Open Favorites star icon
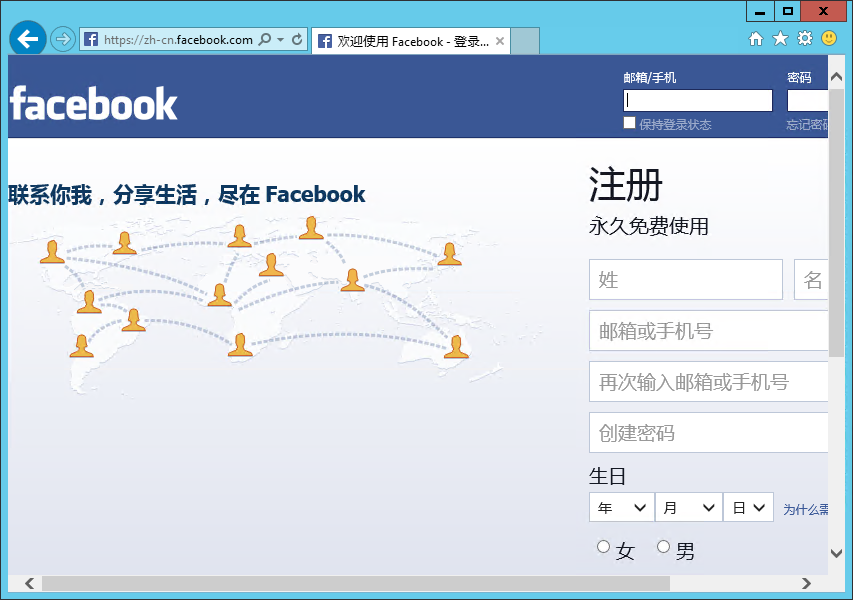 point(780,39)
